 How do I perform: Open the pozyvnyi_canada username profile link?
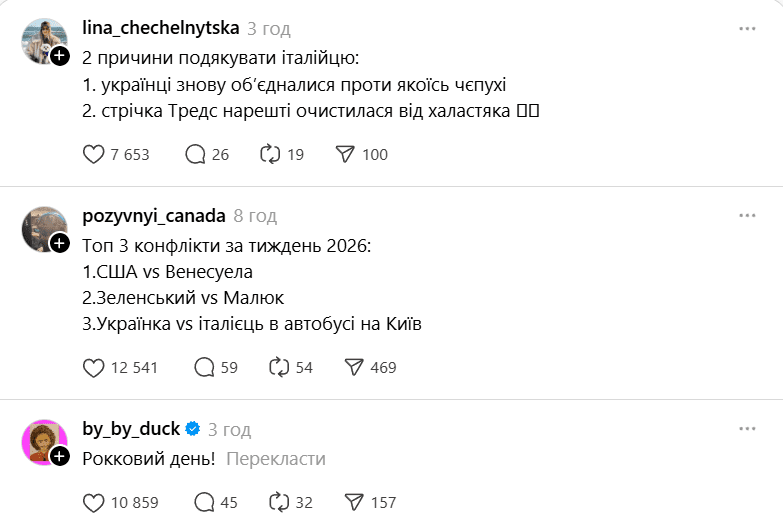point(153,216)
